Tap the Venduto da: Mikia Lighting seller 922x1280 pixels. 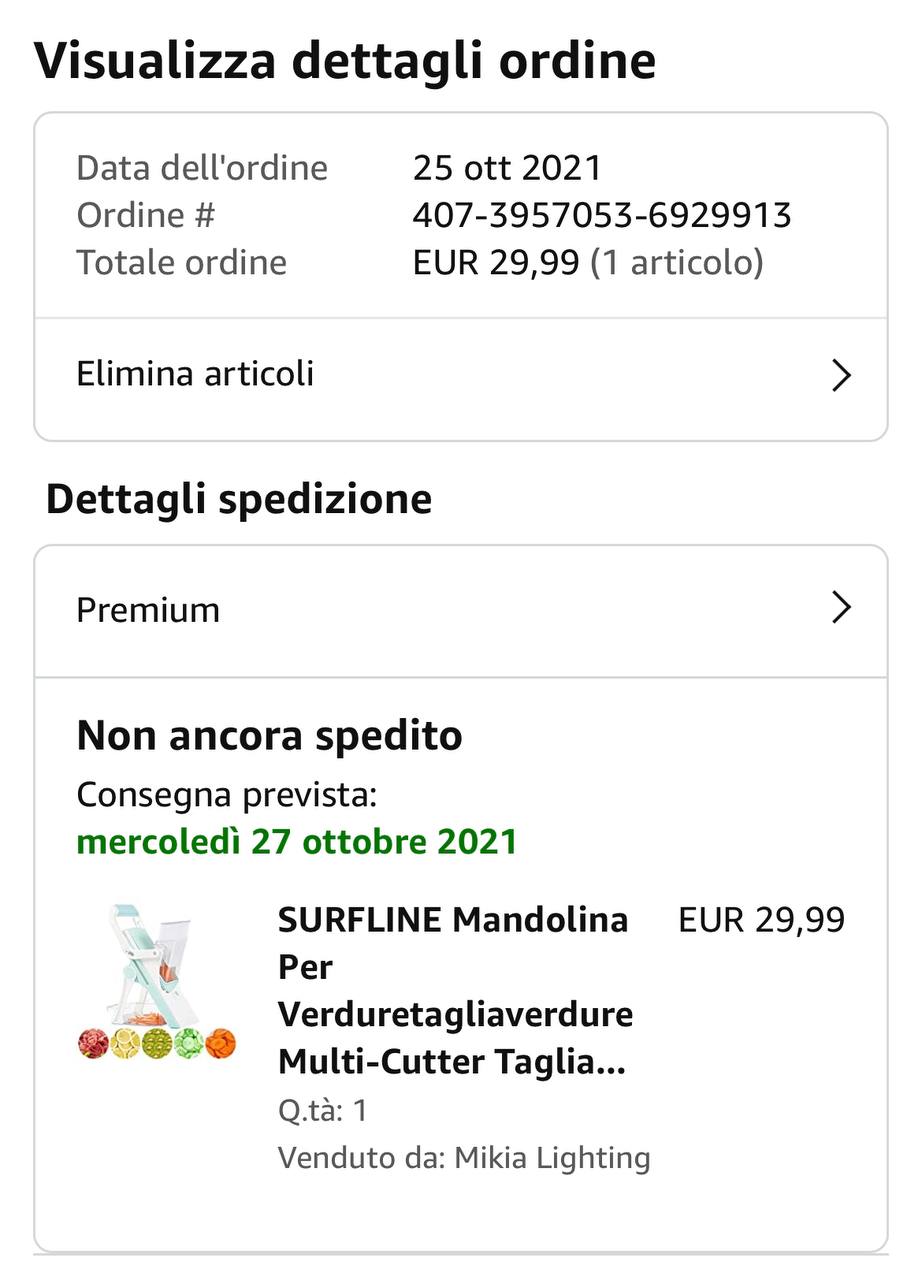[x=464, y=1158]
